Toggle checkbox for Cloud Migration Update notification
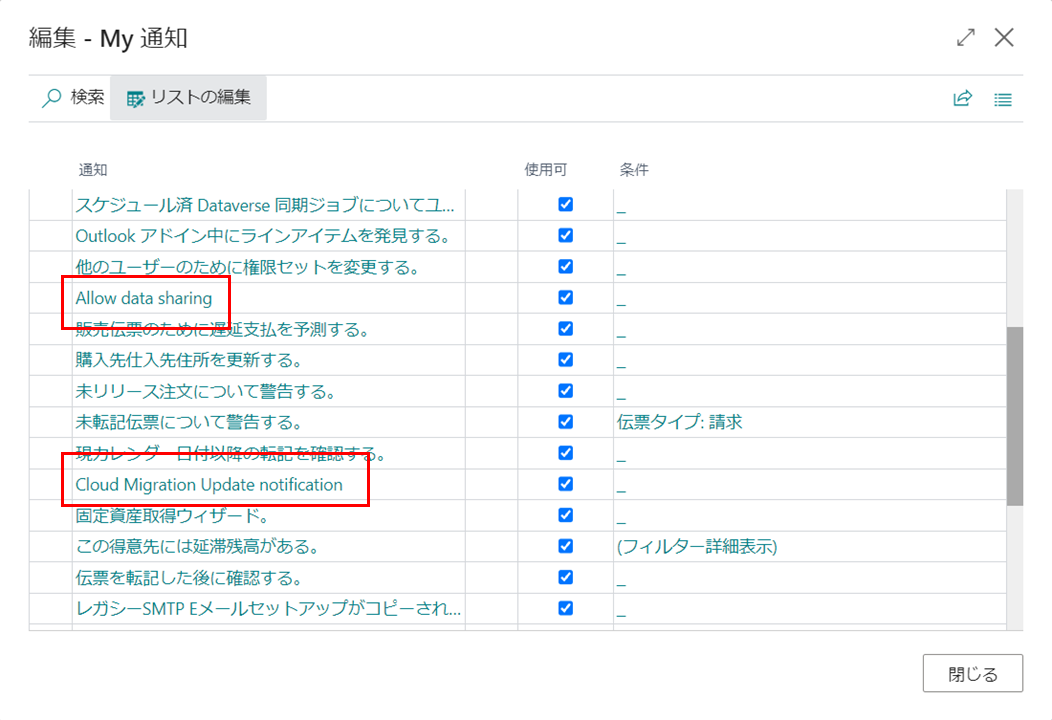Viewport: 1052px width, 720px height. [x=566, y=484]
